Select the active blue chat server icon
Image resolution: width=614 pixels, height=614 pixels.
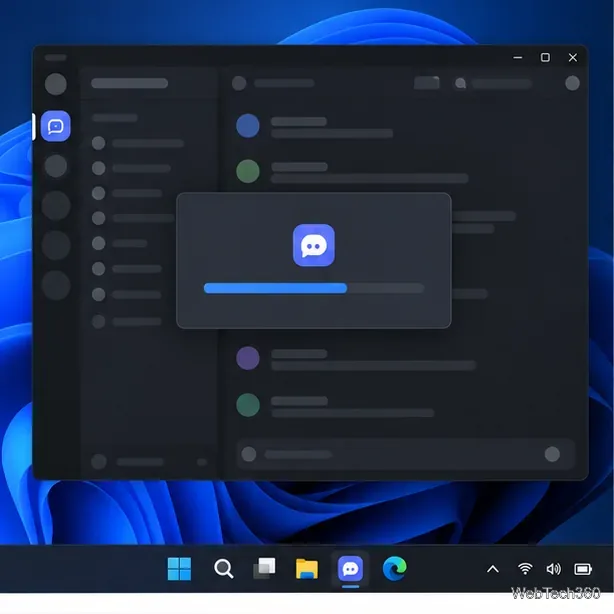tap(56, 126)
